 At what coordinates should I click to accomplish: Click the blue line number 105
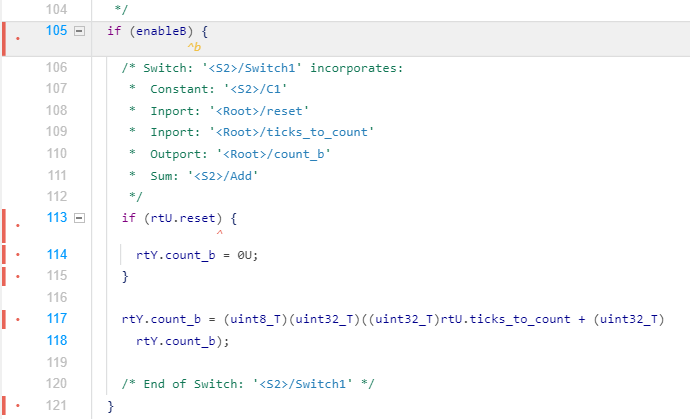(56, 31)
